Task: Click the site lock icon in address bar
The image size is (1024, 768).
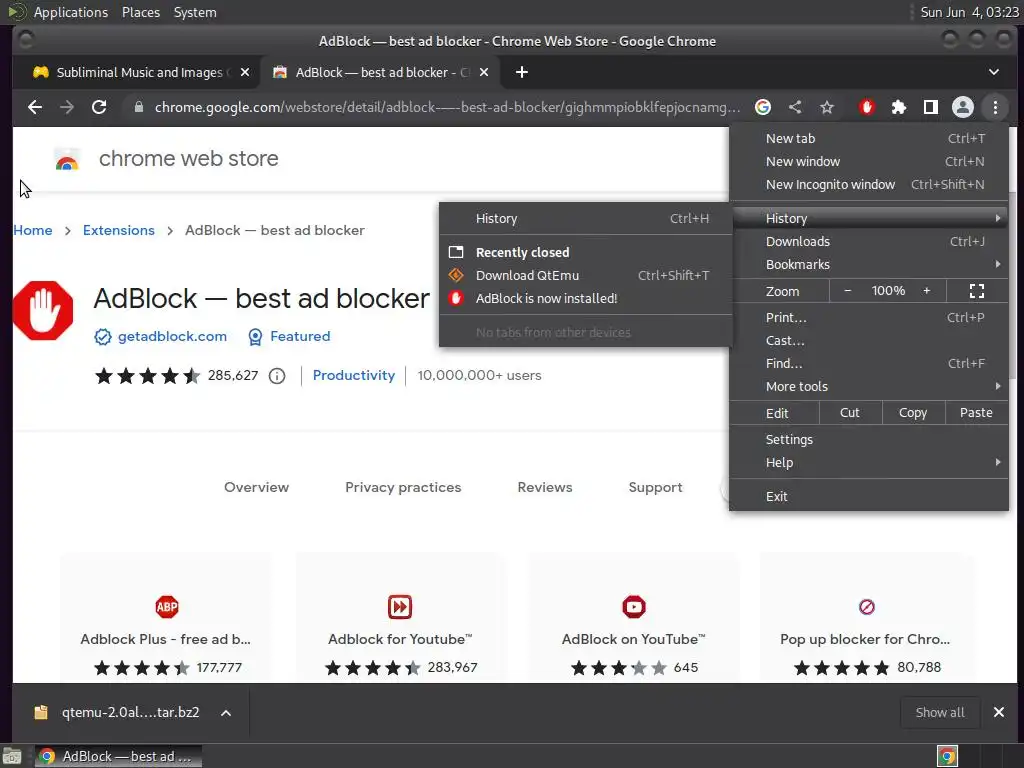Action: [138, 107]
